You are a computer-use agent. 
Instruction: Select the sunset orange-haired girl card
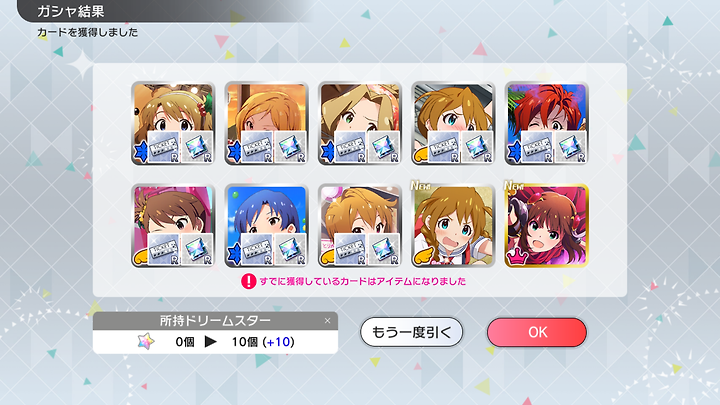tap(266, 123)
